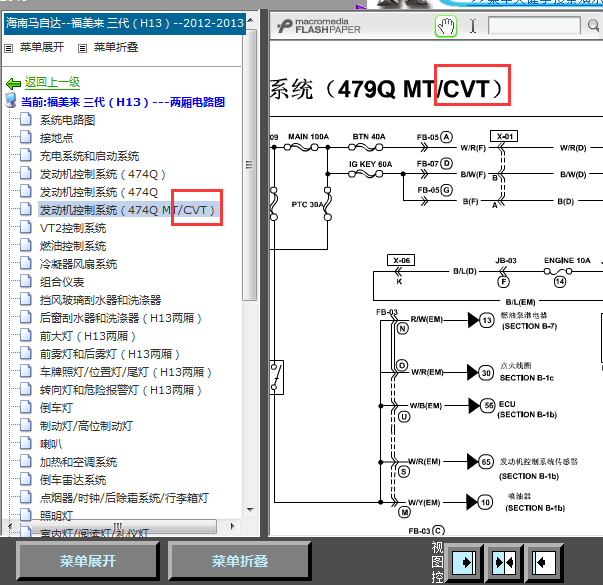Select the FlashPaper hand pan tool

[446, 26]
